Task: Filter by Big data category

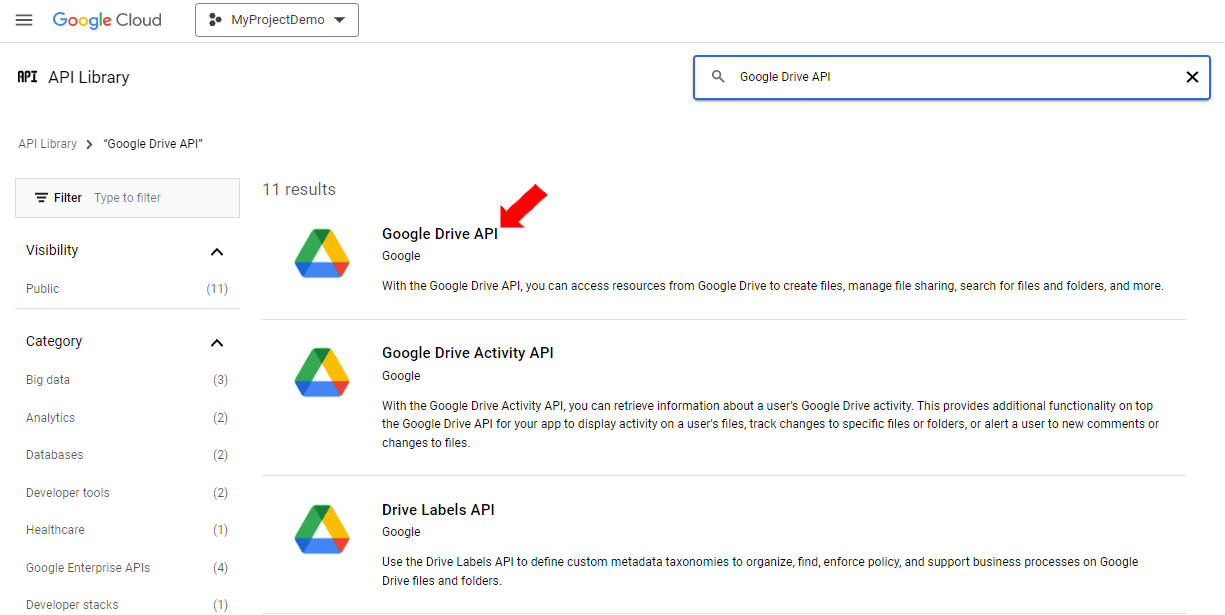Action: tap(48, 380)
